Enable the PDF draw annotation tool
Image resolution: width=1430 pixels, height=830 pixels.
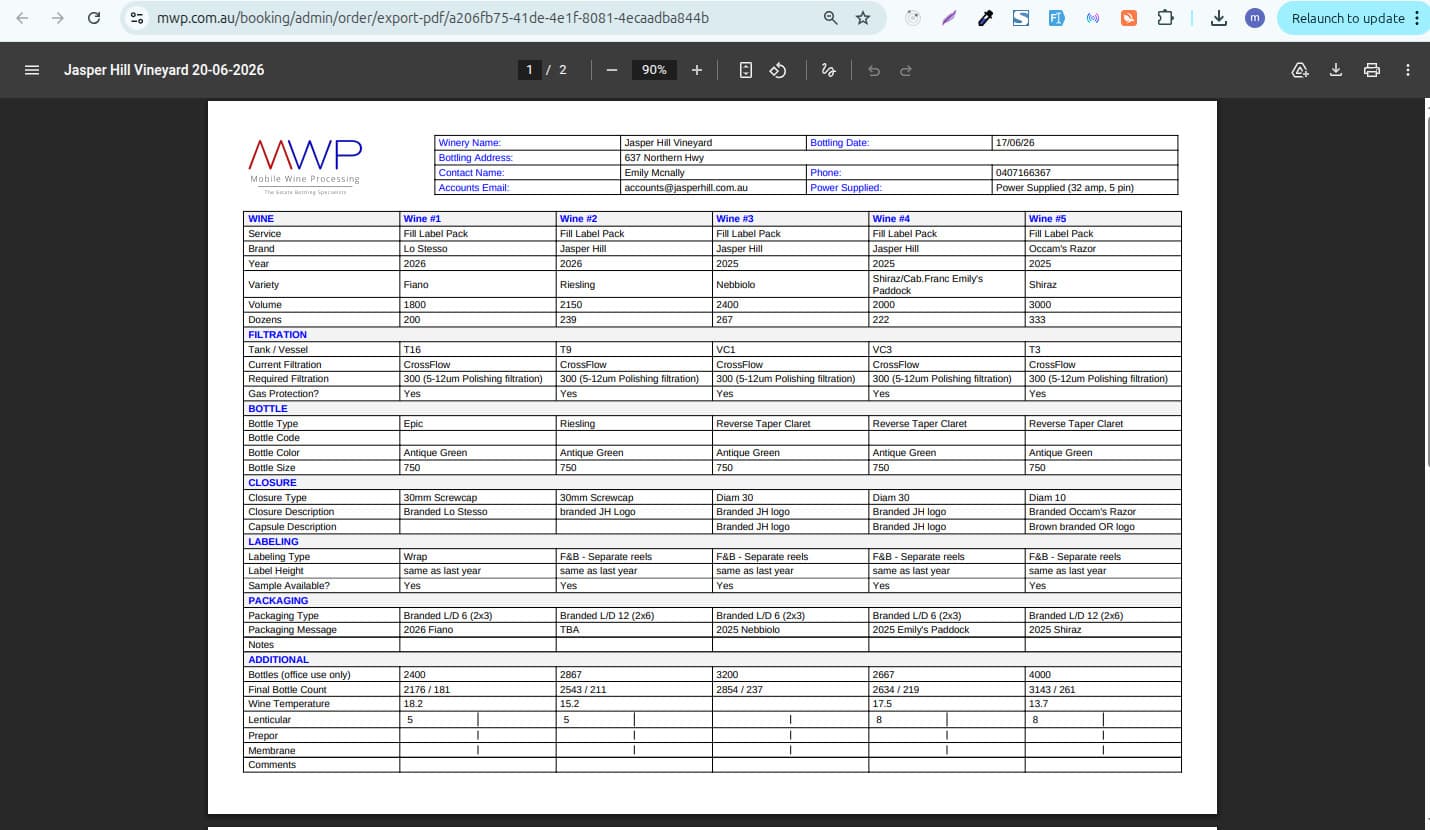(x=828, y=70)
